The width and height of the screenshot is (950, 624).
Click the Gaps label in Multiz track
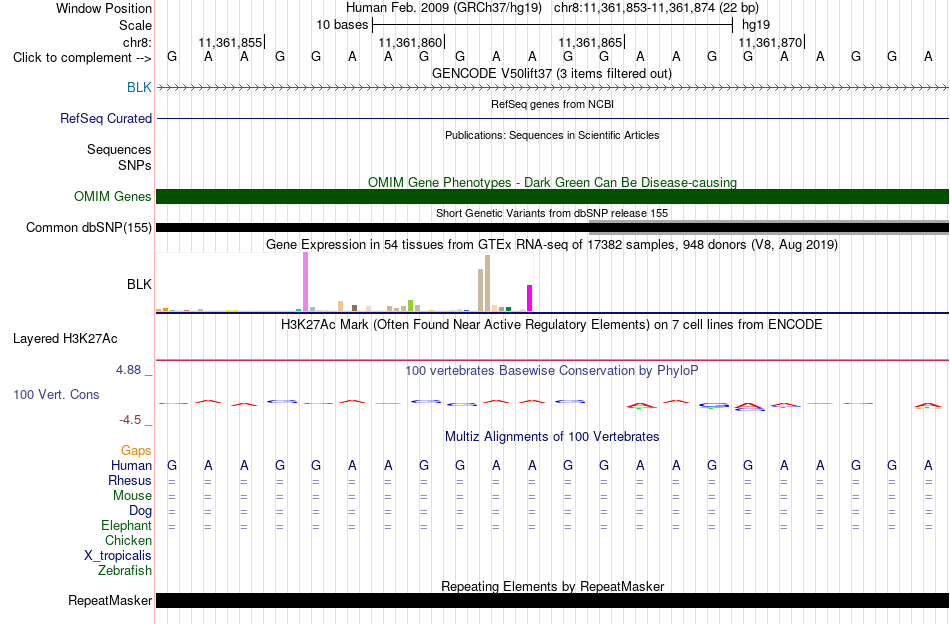click(136, 450)
